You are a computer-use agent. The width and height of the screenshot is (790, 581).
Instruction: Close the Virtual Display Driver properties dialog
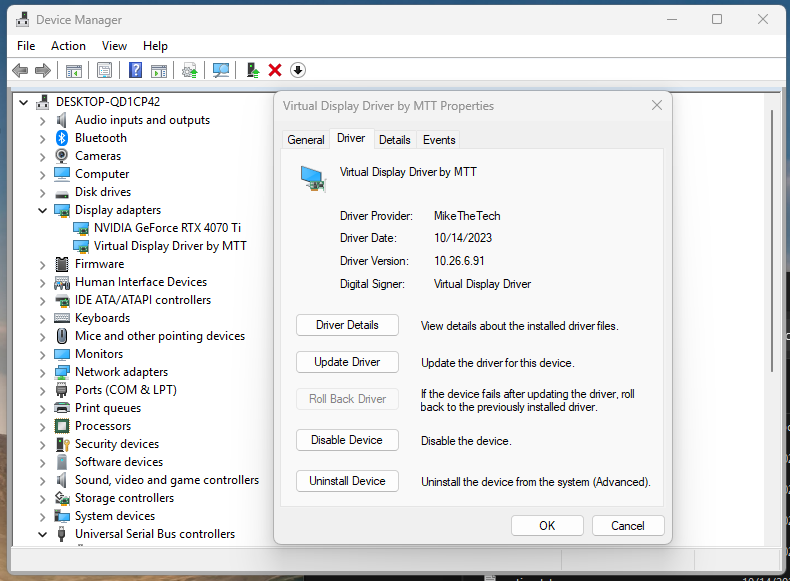click(656, 105)
